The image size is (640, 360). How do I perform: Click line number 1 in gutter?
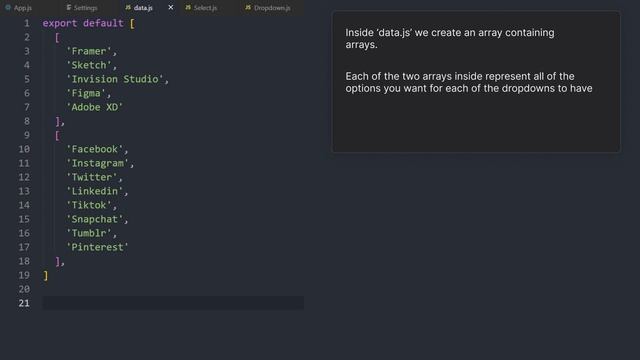tap(27, 23)
